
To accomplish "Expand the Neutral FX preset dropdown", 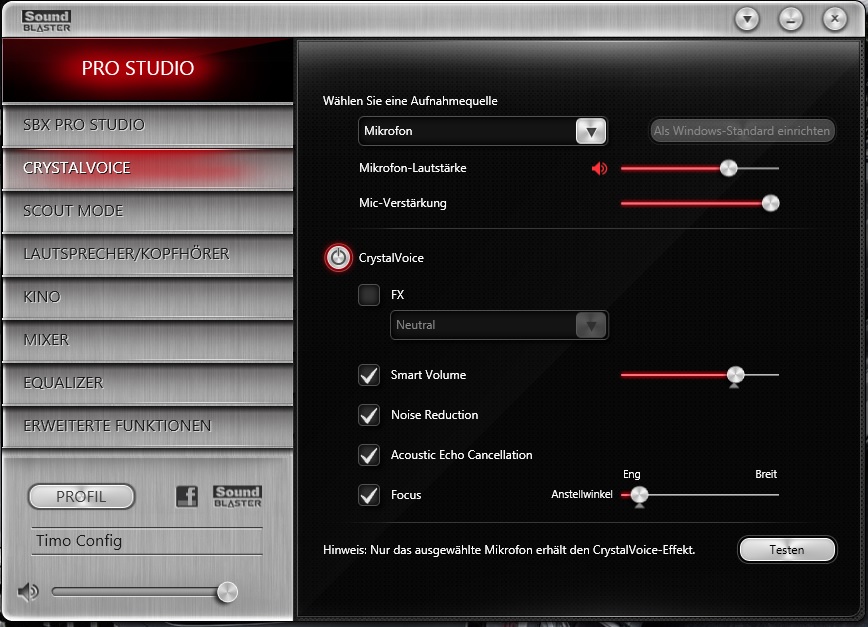I will [499, 325].
